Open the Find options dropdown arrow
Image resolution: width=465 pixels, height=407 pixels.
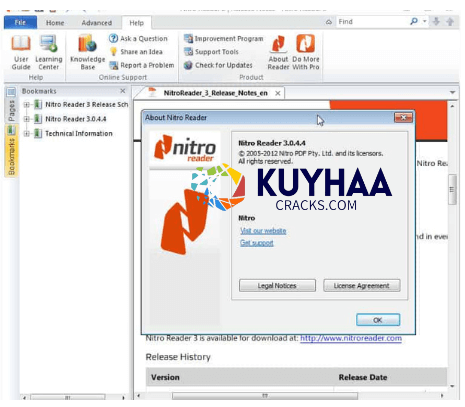[x=425, y=21]
